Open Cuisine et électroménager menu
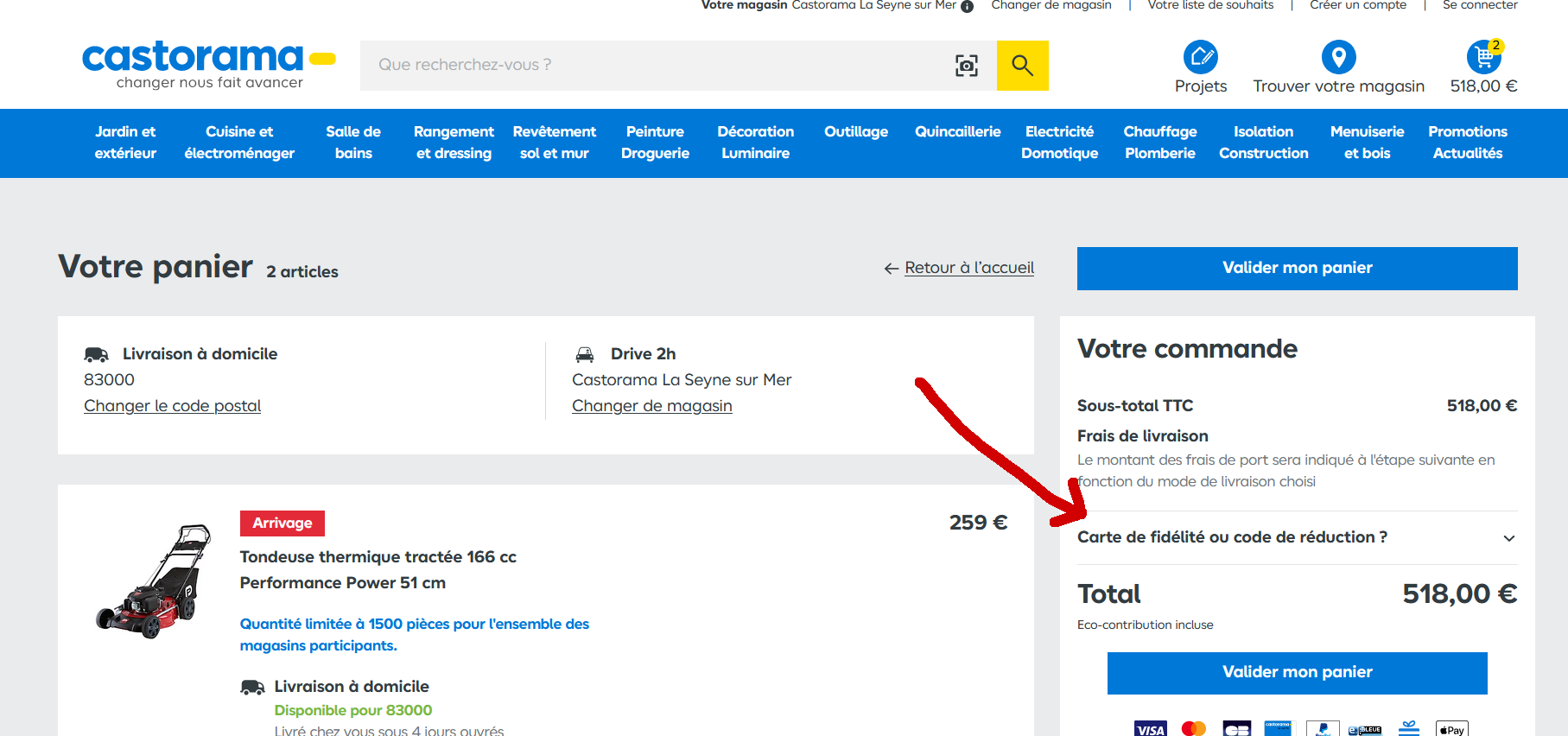This screenshot has height=736, width=1568. [x=239, y=143]
